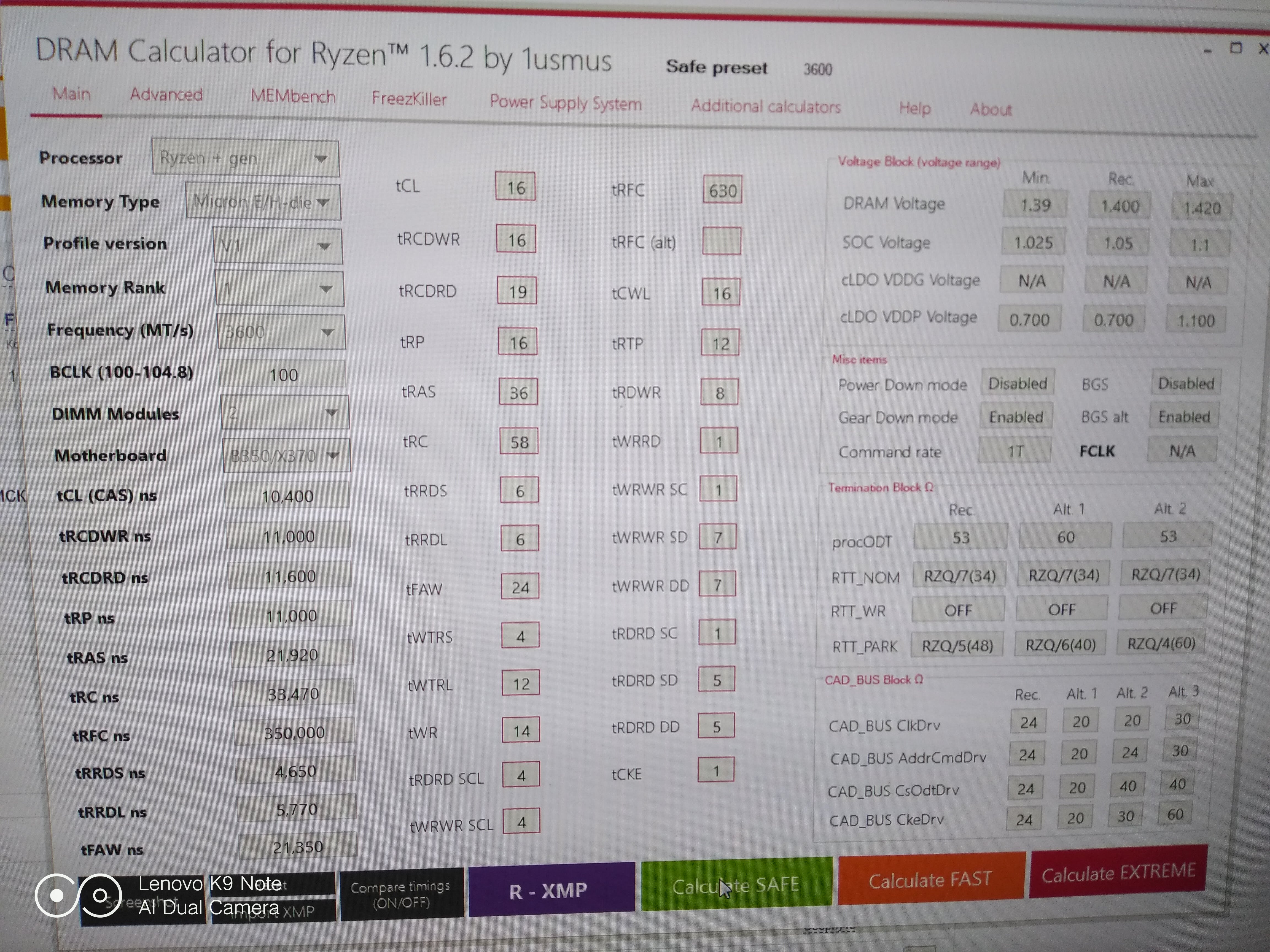The height and width of the screenshot is (952, 1270).
Task: Click the Calculate SAFE button
Action: tap(736, 885)
